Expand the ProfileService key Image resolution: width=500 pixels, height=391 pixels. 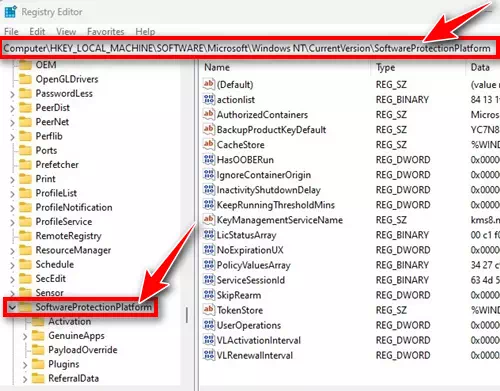coord(12,222)
